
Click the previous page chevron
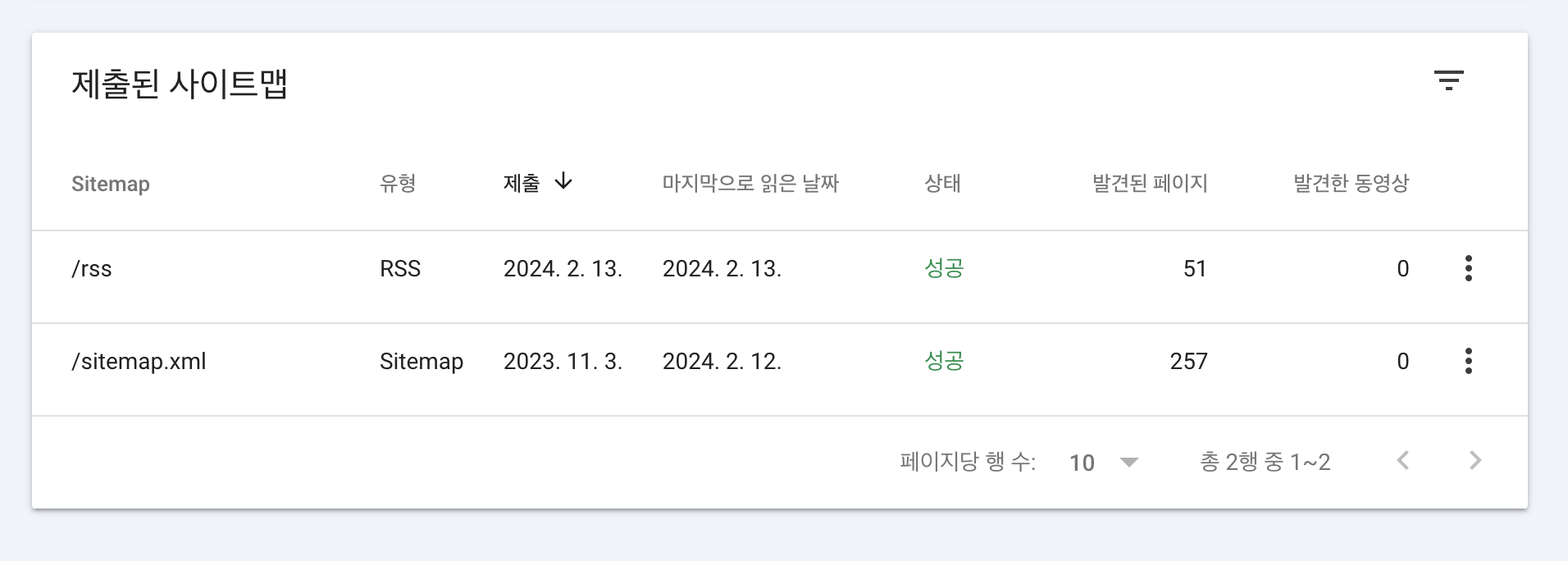[x=1405, y=461]
